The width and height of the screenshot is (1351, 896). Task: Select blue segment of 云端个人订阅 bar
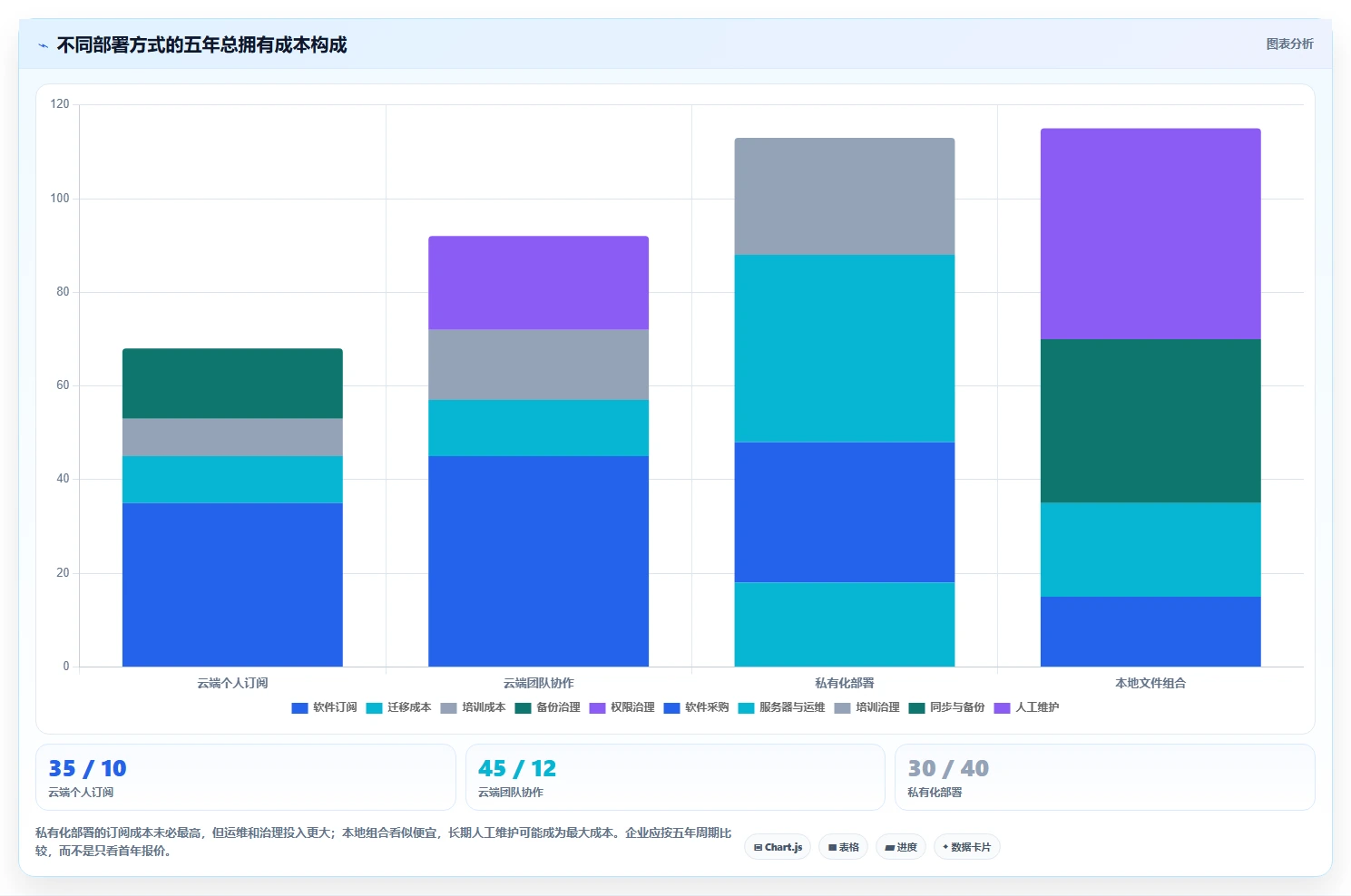coord(232,585)
